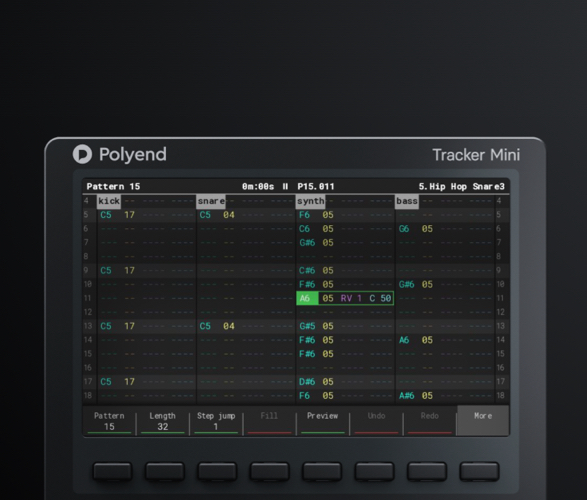Image resolution: width=587 pixels, height=500 pixels.
Task: Select the Pattern 15 bottom menu item
Action: pos(109,421)
